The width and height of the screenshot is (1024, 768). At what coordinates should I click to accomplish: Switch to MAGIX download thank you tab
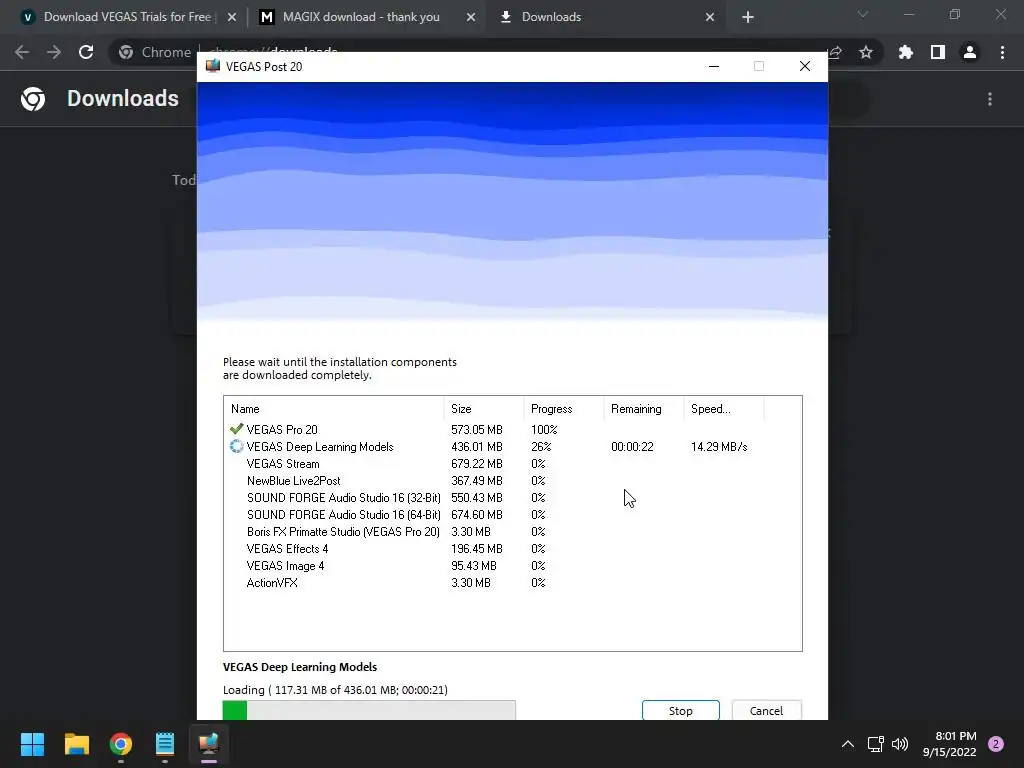[x=360, y=17]
